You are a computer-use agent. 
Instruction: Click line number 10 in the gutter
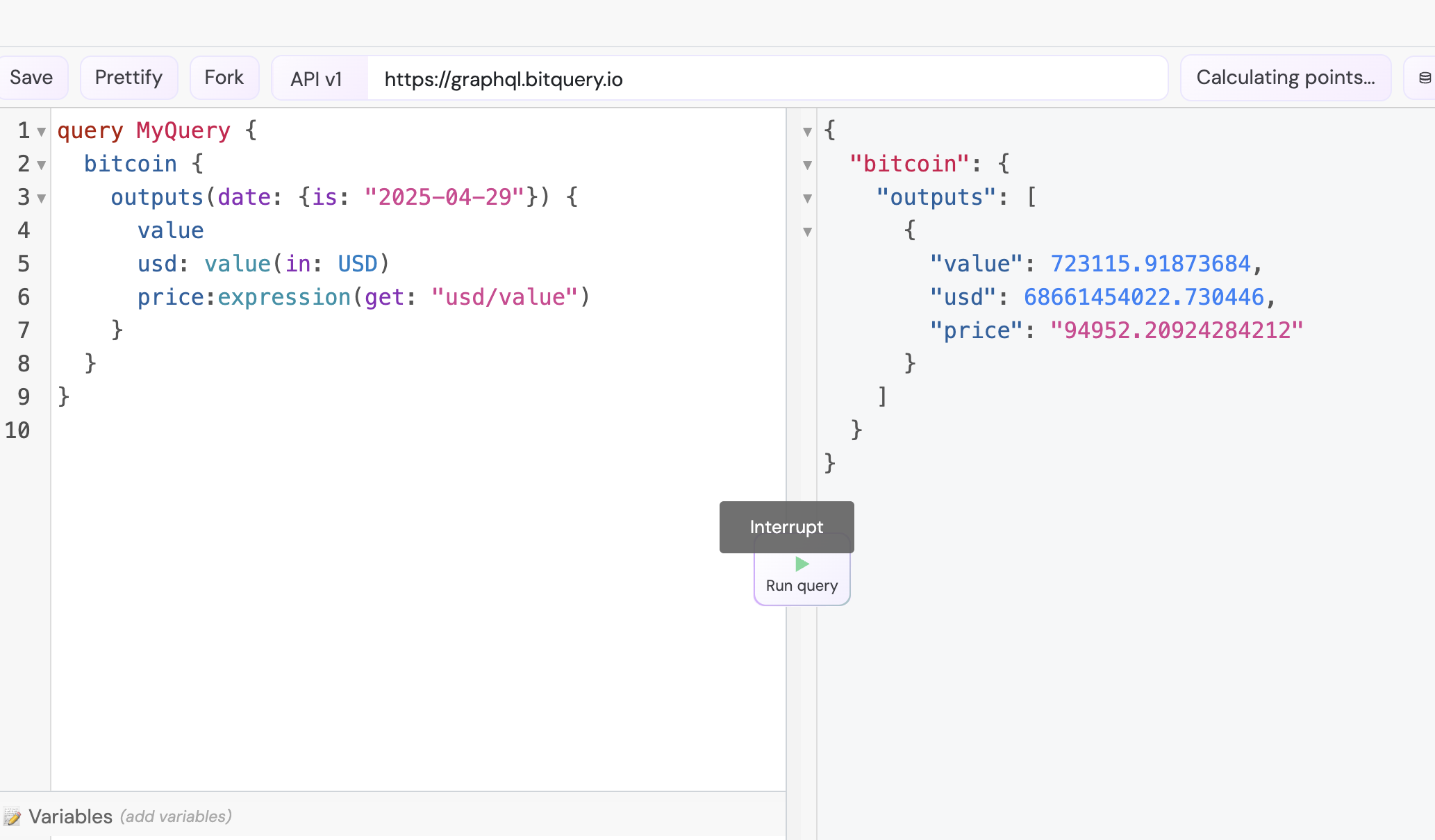coord(17,430)
